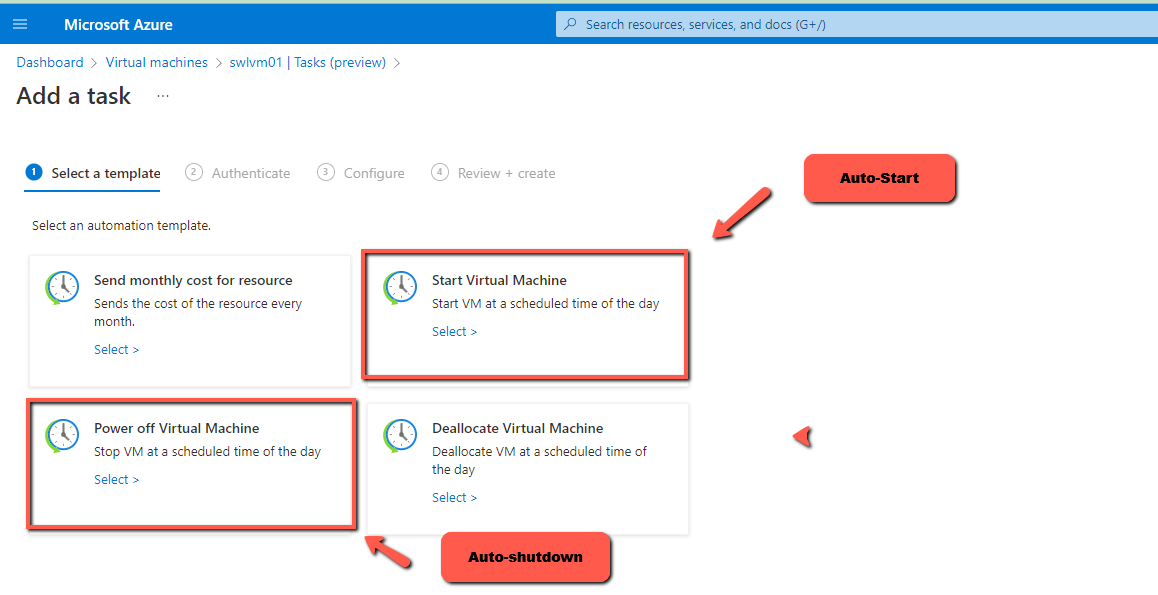Click the Send monthly cost clock icon

pyautogui.click(x=62, y=287)
